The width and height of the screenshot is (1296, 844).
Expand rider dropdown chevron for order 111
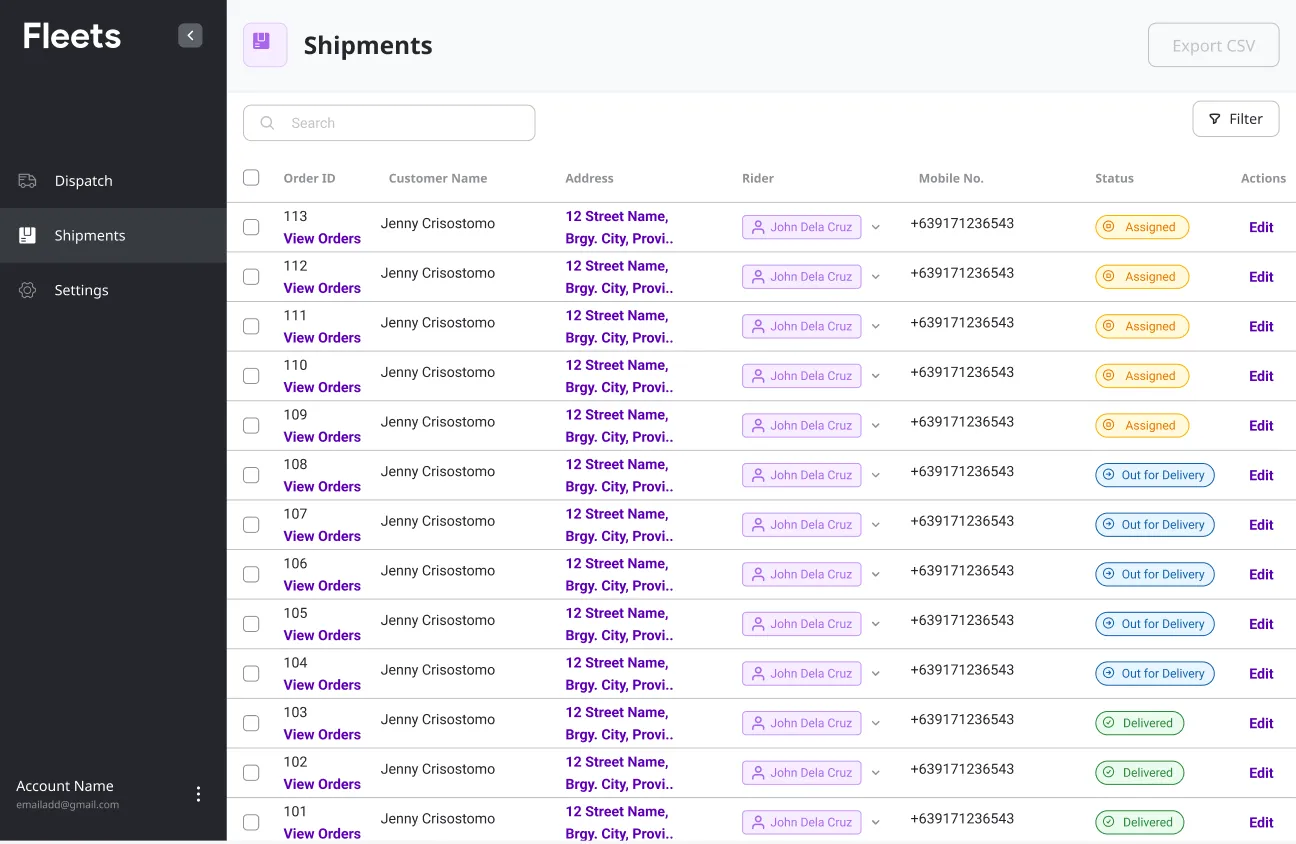(x=875, y=326)
